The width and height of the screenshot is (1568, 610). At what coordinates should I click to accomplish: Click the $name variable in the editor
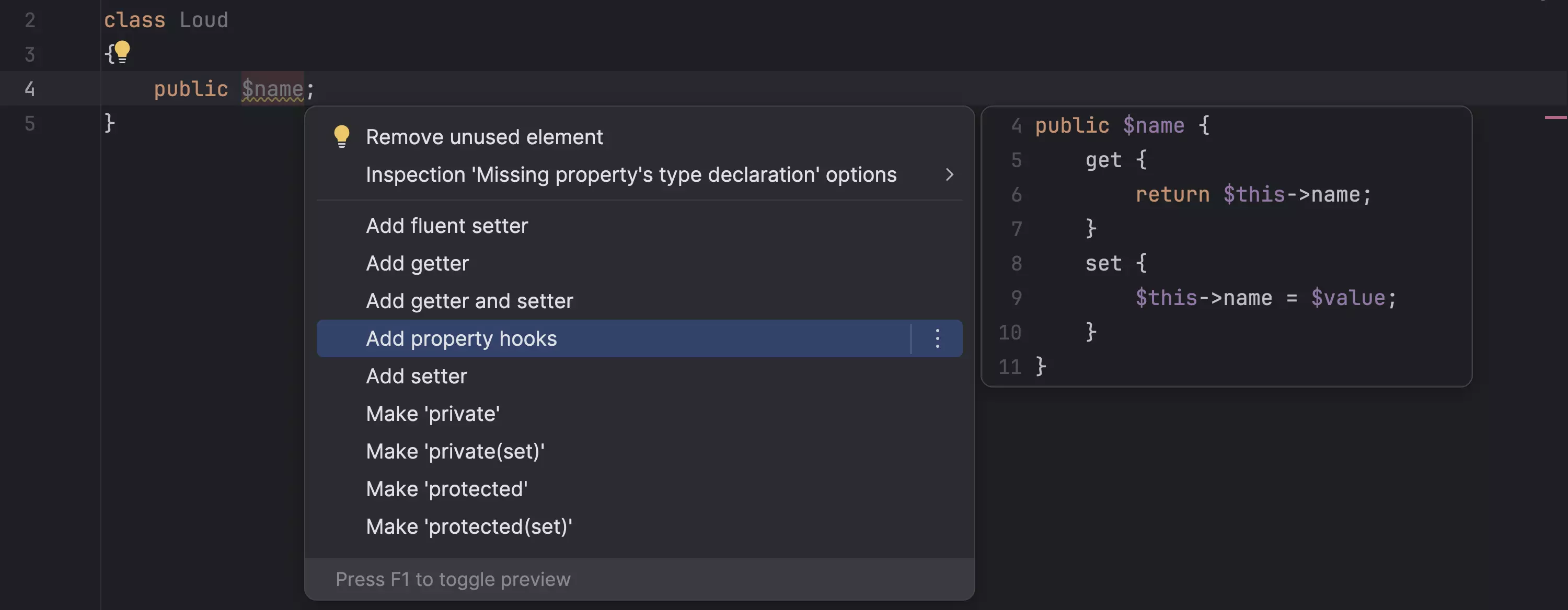click(x=272, y=89)
